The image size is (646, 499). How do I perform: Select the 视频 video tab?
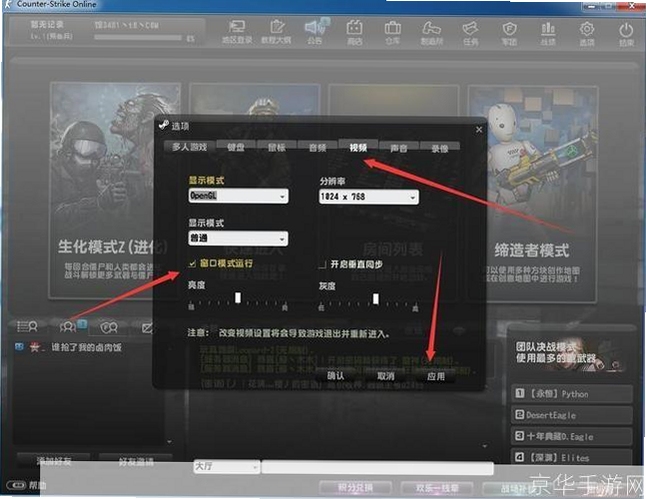pos(358,147)
